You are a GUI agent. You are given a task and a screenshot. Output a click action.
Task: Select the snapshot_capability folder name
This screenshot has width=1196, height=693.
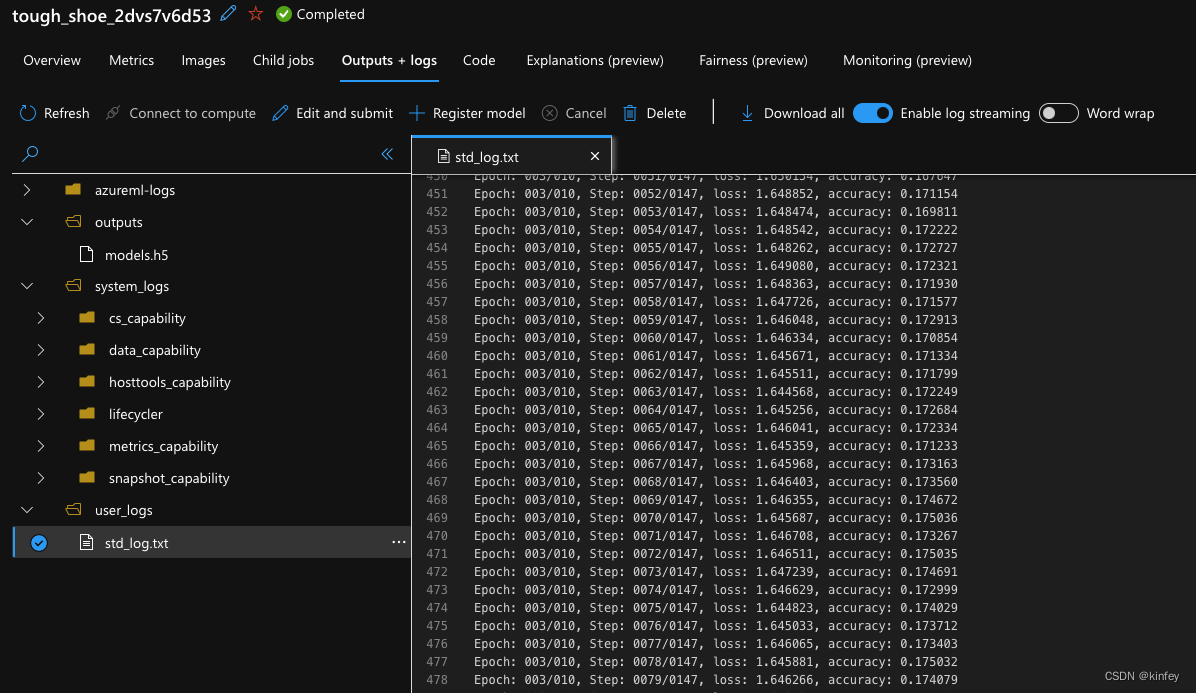tap(169, 478)
